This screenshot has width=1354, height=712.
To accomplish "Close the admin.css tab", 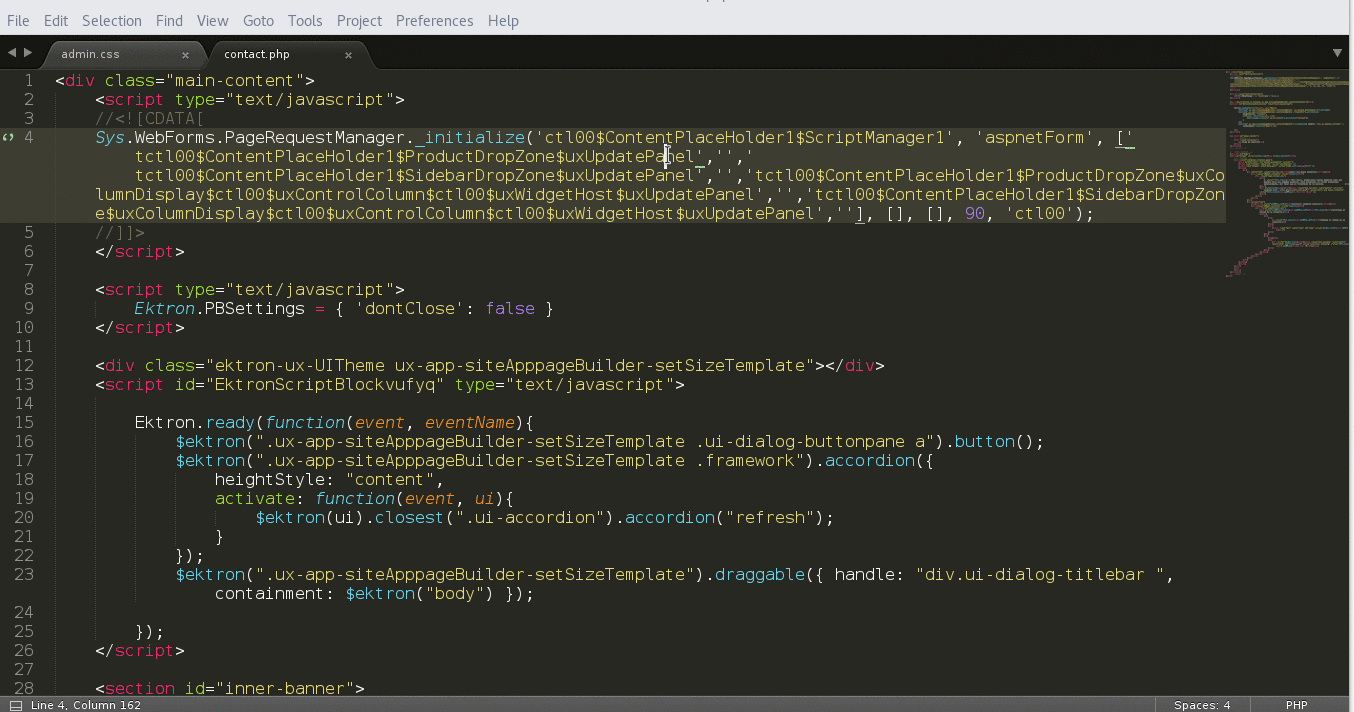I will (185, 55).
